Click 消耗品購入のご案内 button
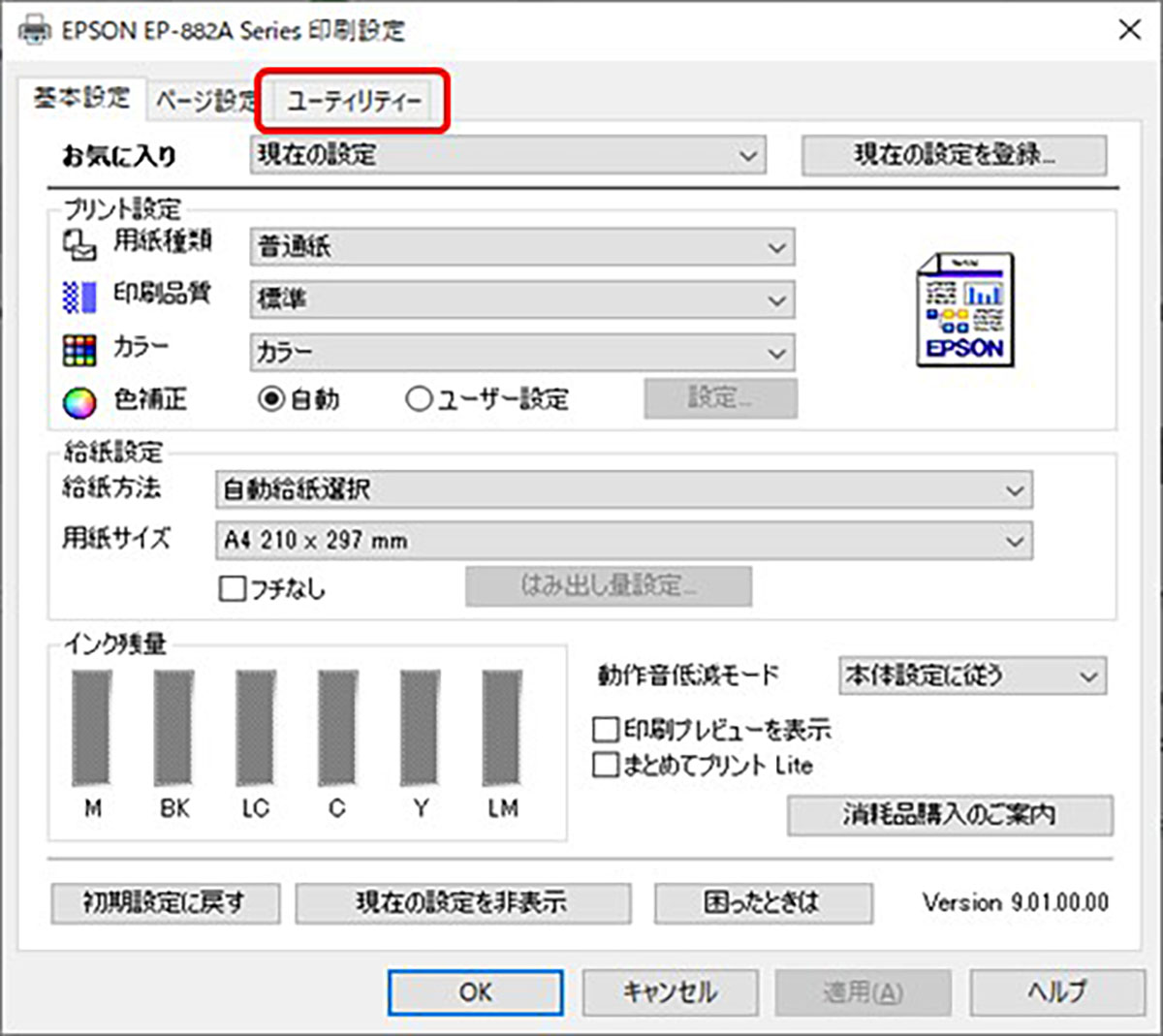 (950, 815)
